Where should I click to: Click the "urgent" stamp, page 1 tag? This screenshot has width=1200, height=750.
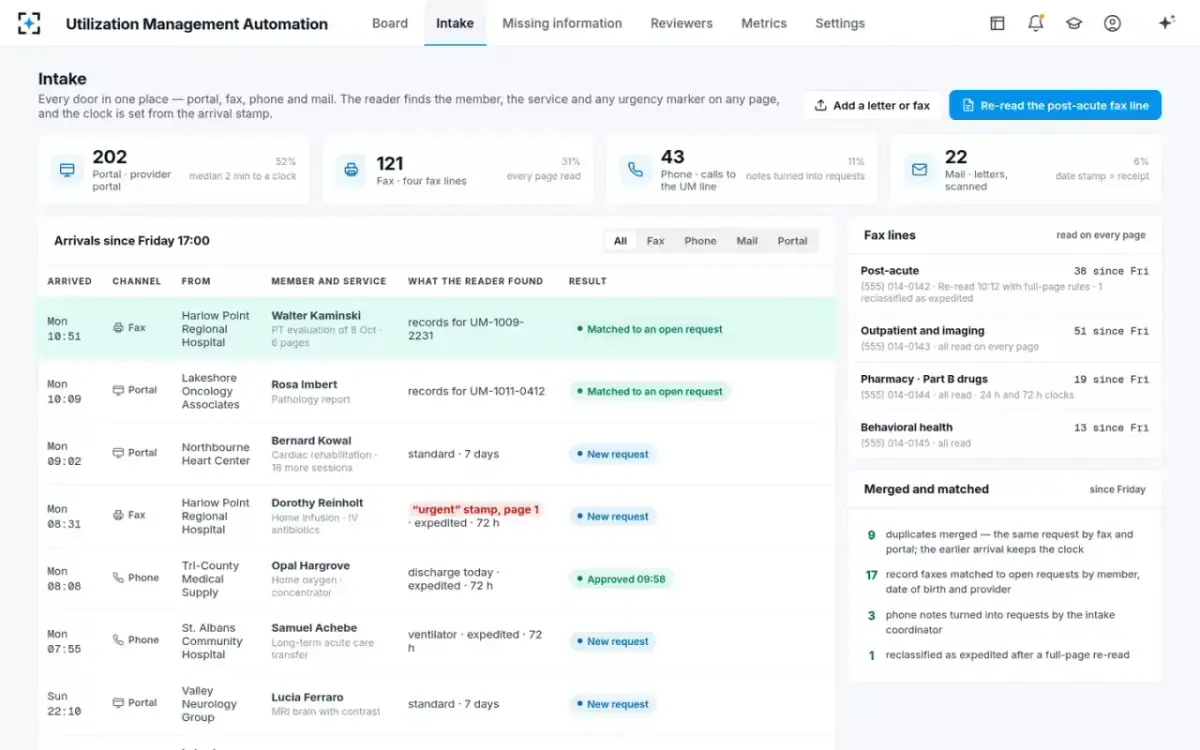coord(475,509)
